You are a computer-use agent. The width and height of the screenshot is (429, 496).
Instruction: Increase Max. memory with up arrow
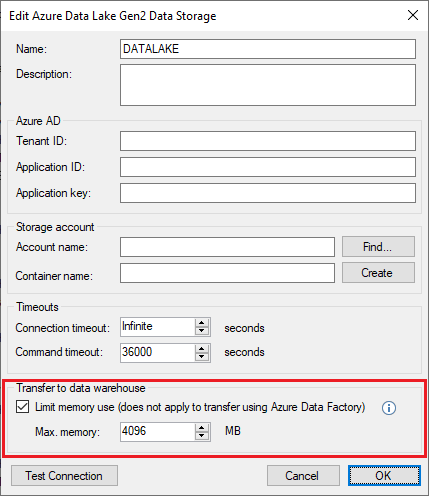coord(202,428)
